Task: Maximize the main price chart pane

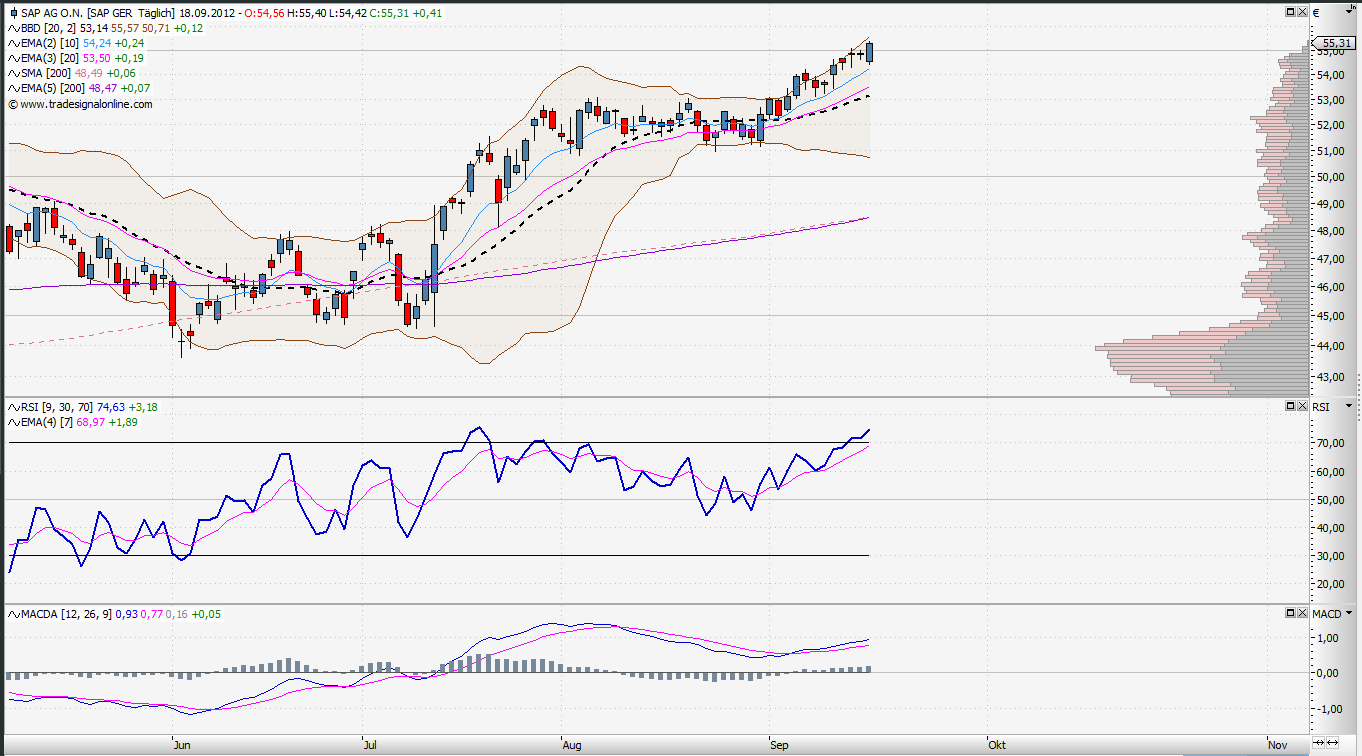Action: tap(1291, 12)
